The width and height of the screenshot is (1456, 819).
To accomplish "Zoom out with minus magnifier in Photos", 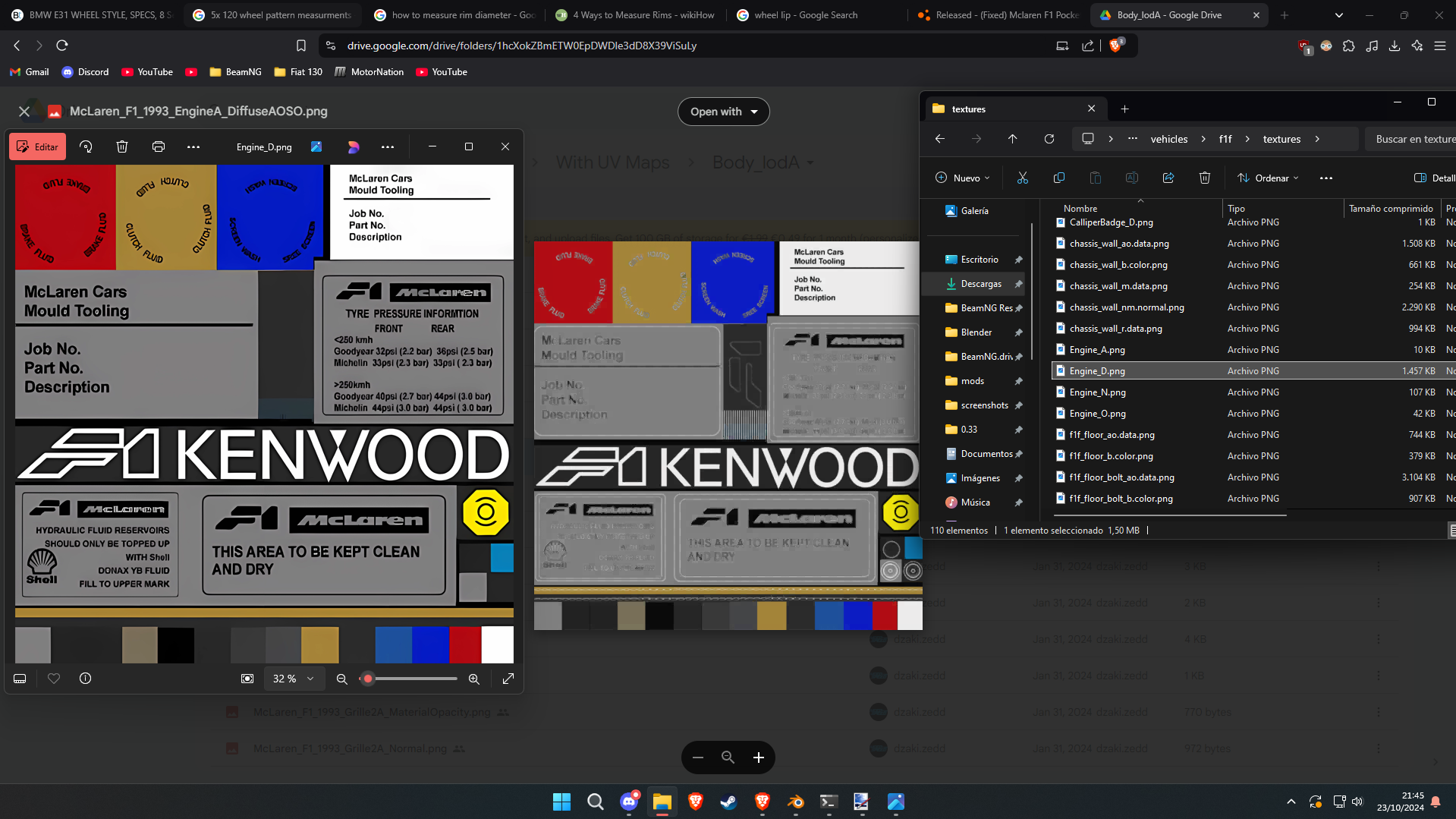I will pyautogui.click(x=342, y=679).
